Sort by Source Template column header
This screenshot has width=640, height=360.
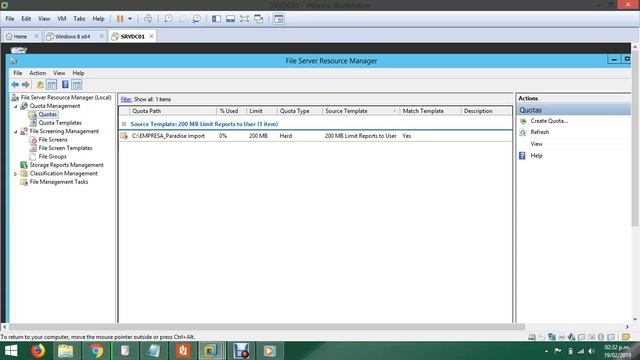[x=361, y=111]
